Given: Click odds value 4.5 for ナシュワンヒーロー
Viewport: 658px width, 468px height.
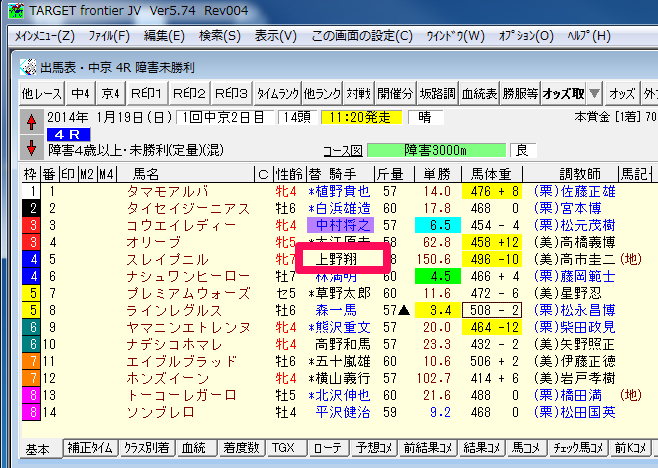Looking at the screenshot, I should (x=438, y=276).
